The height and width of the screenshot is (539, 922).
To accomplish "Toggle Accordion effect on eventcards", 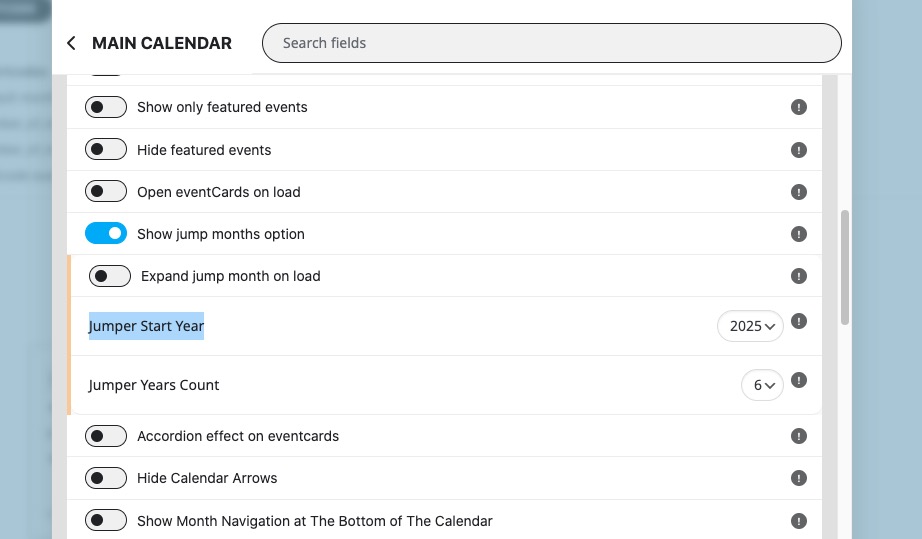I will click(x=106, y=436).
